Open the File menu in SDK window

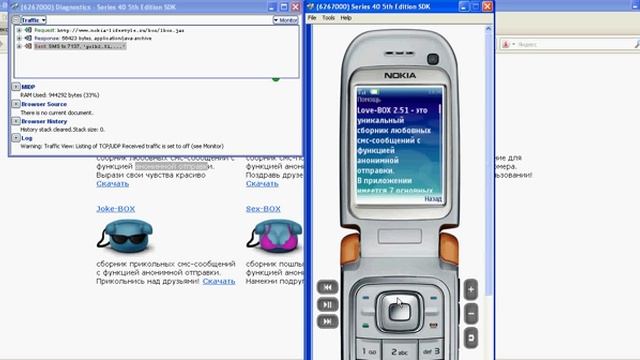click(312, 18)
